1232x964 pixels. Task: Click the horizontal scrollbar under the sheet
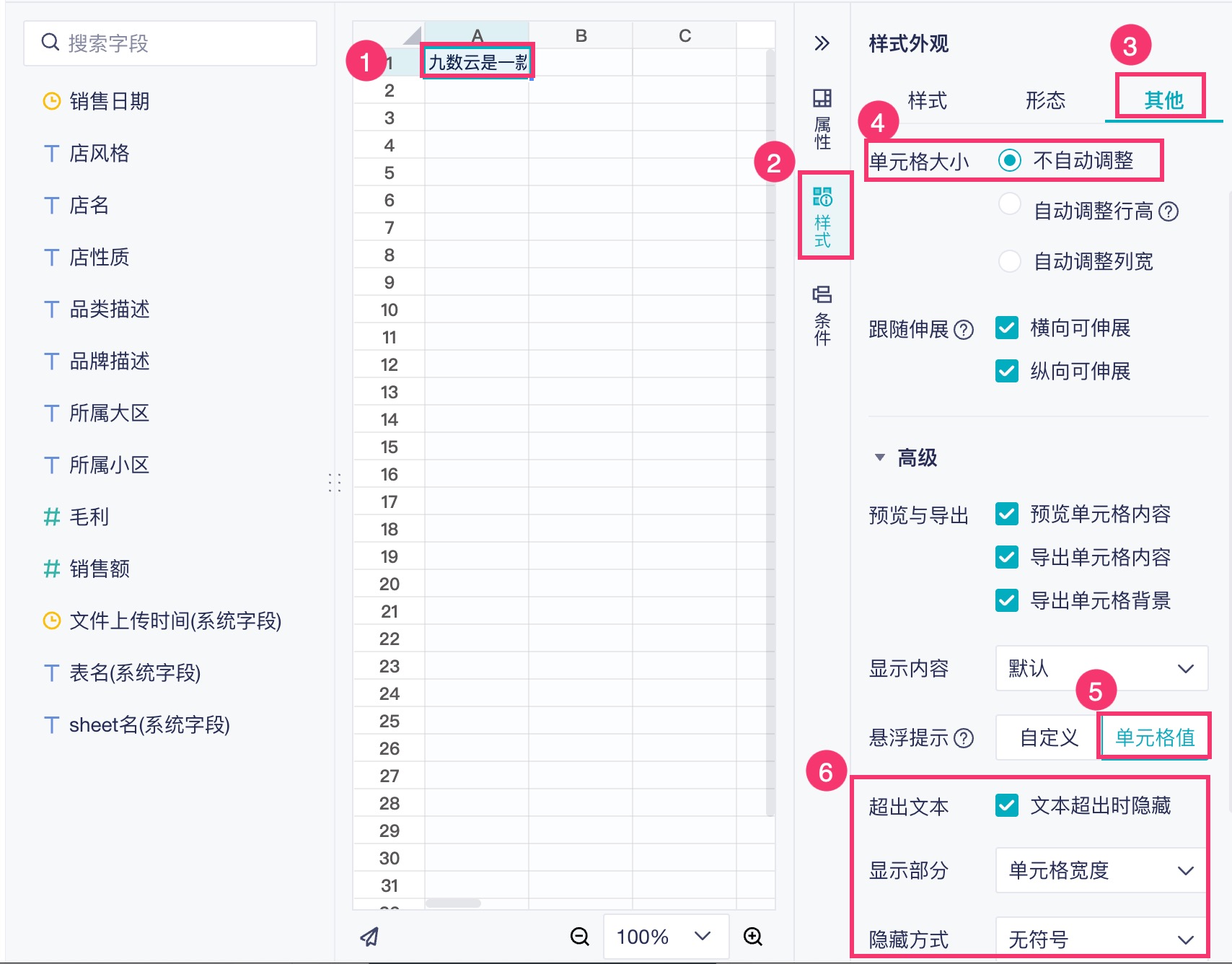[453, 903]
